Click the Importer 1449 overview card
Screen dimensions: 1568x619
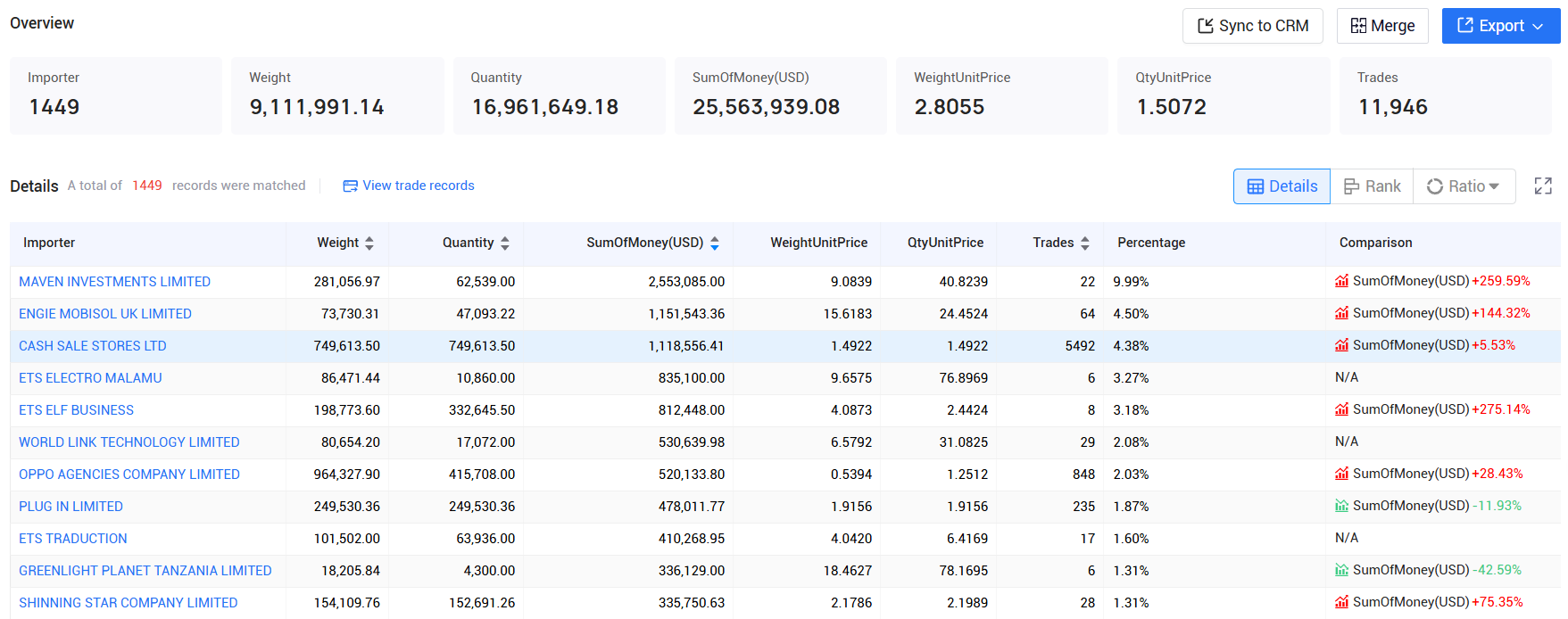click(116, 95)
